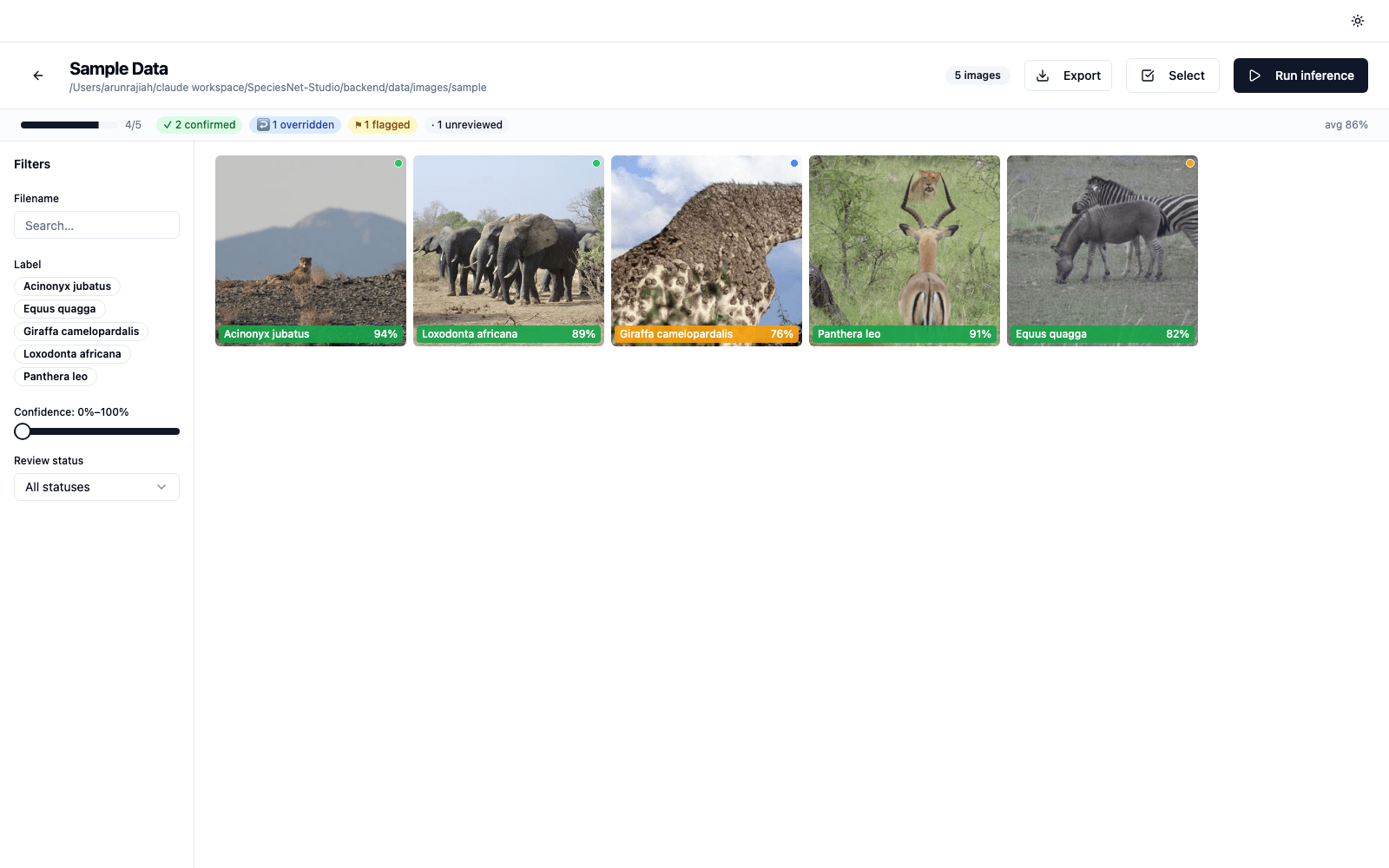Toggle the Equus quagga label filter
This screenshot has height=868, width=1389.
tap(60, 309)
